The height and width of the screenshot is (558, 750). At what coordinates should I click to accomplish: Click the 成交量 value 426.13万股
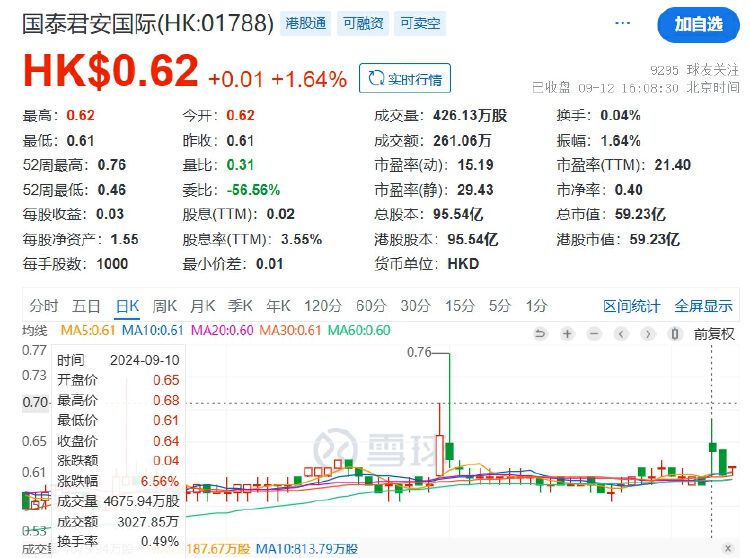pos(470,115)
